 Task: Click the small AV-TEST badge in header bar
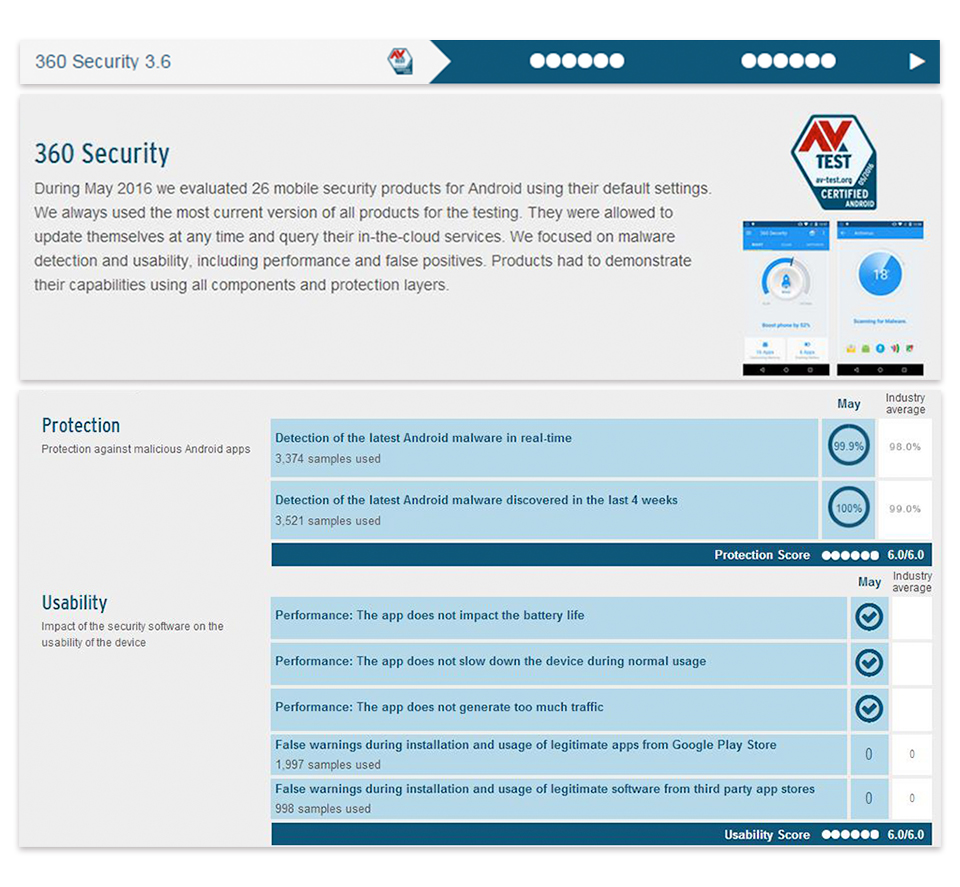point(400,61)
